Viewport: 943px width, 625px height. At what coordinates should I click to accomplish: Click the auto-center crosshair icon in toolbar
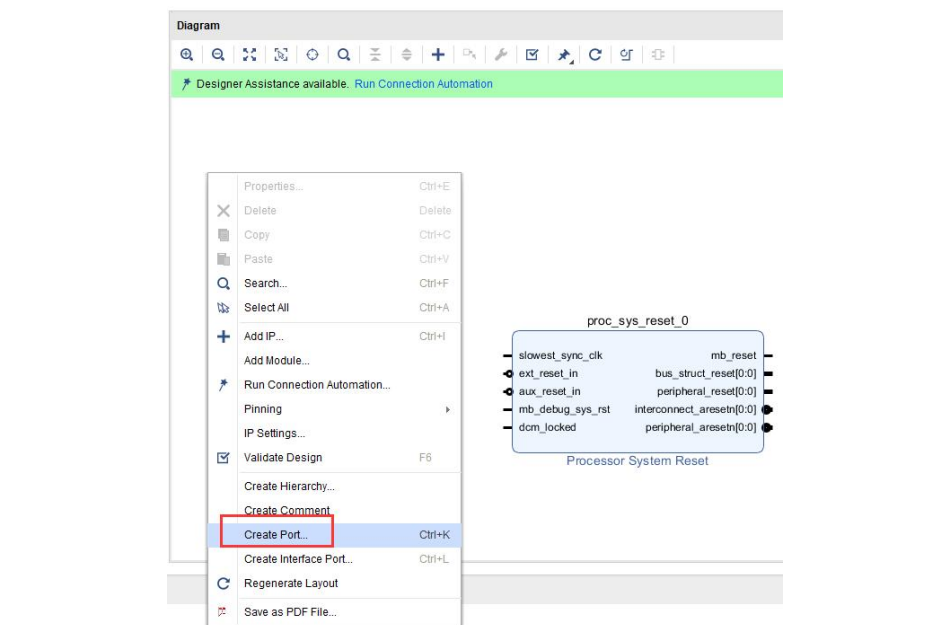[312, 55]
